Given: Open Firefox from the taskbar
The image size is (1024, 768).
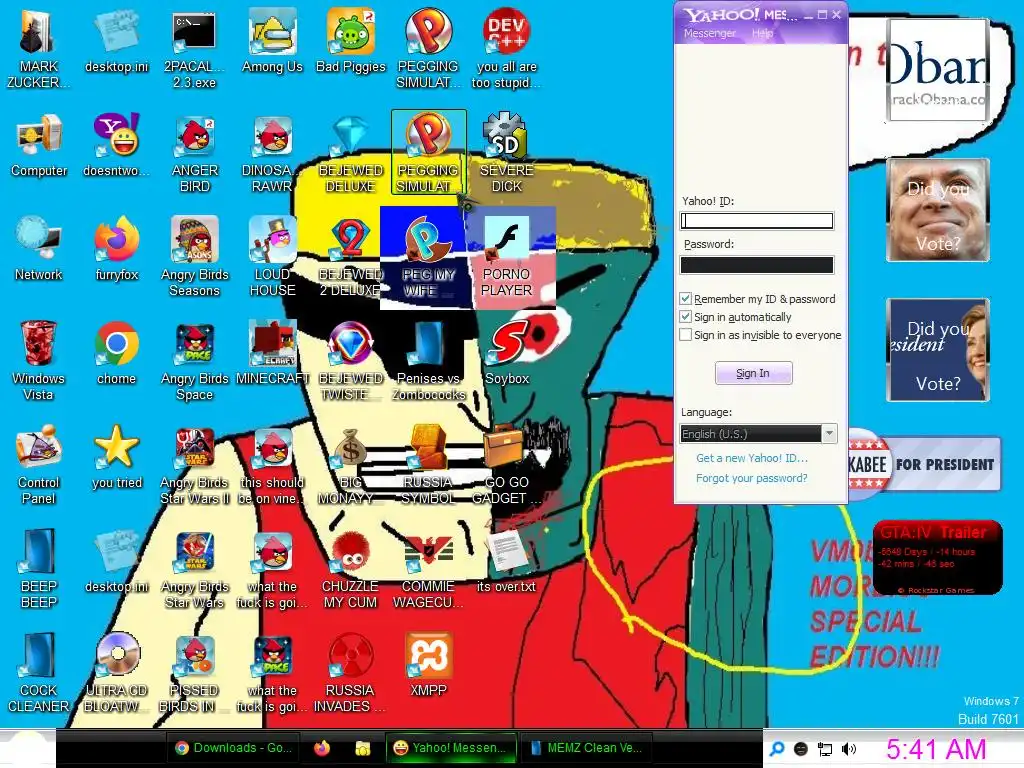Looking at the screenshot, I should click(x=322, y=748).
